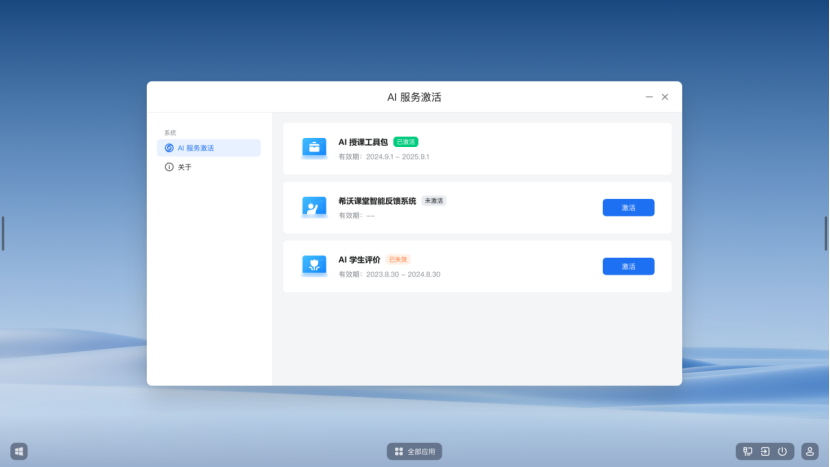Click the 希沃课堂智能反馈系统 service icon
Image resolution: width=830 pixels, height=467 pixels.
pos(314,207)
